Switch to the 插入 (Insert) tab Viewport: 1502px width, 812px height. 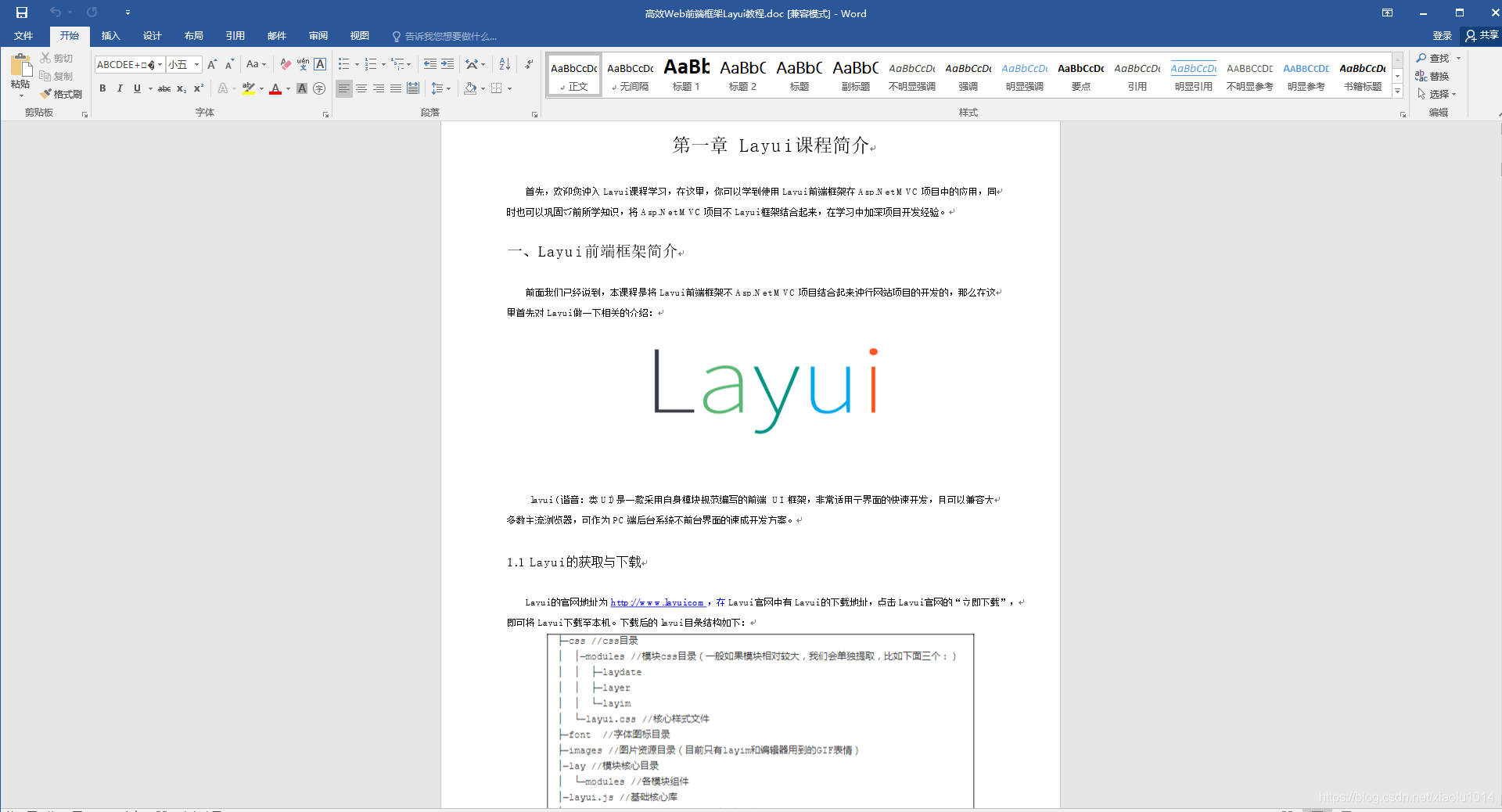point(111,36)
